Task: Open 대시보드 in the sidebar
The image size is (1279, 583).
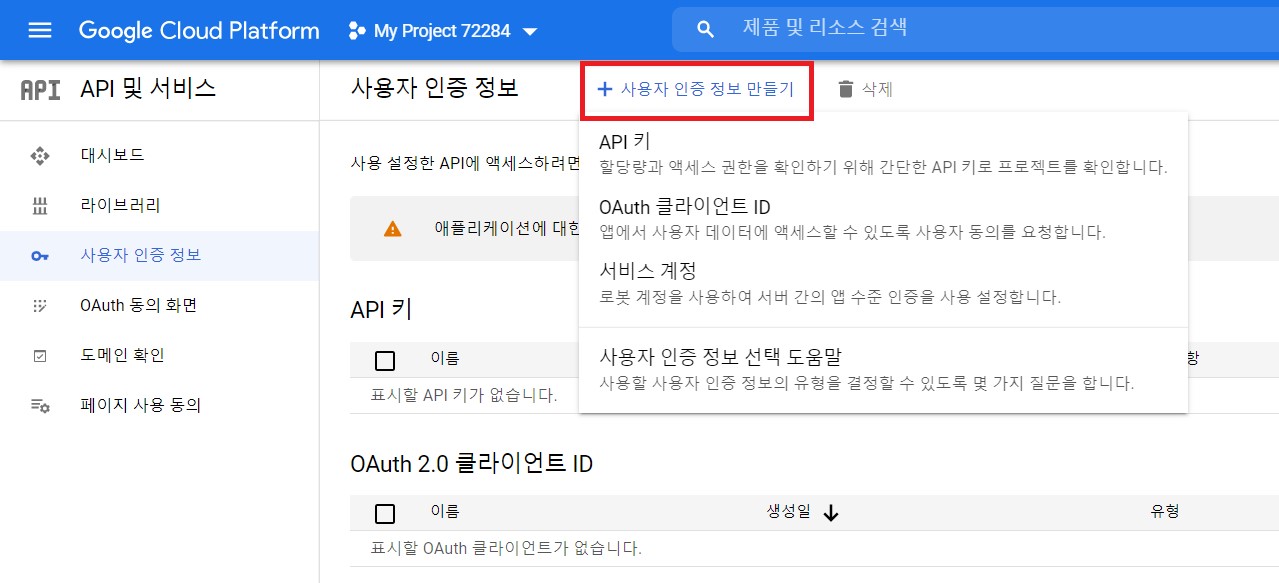Action: [x=159, y=155]
